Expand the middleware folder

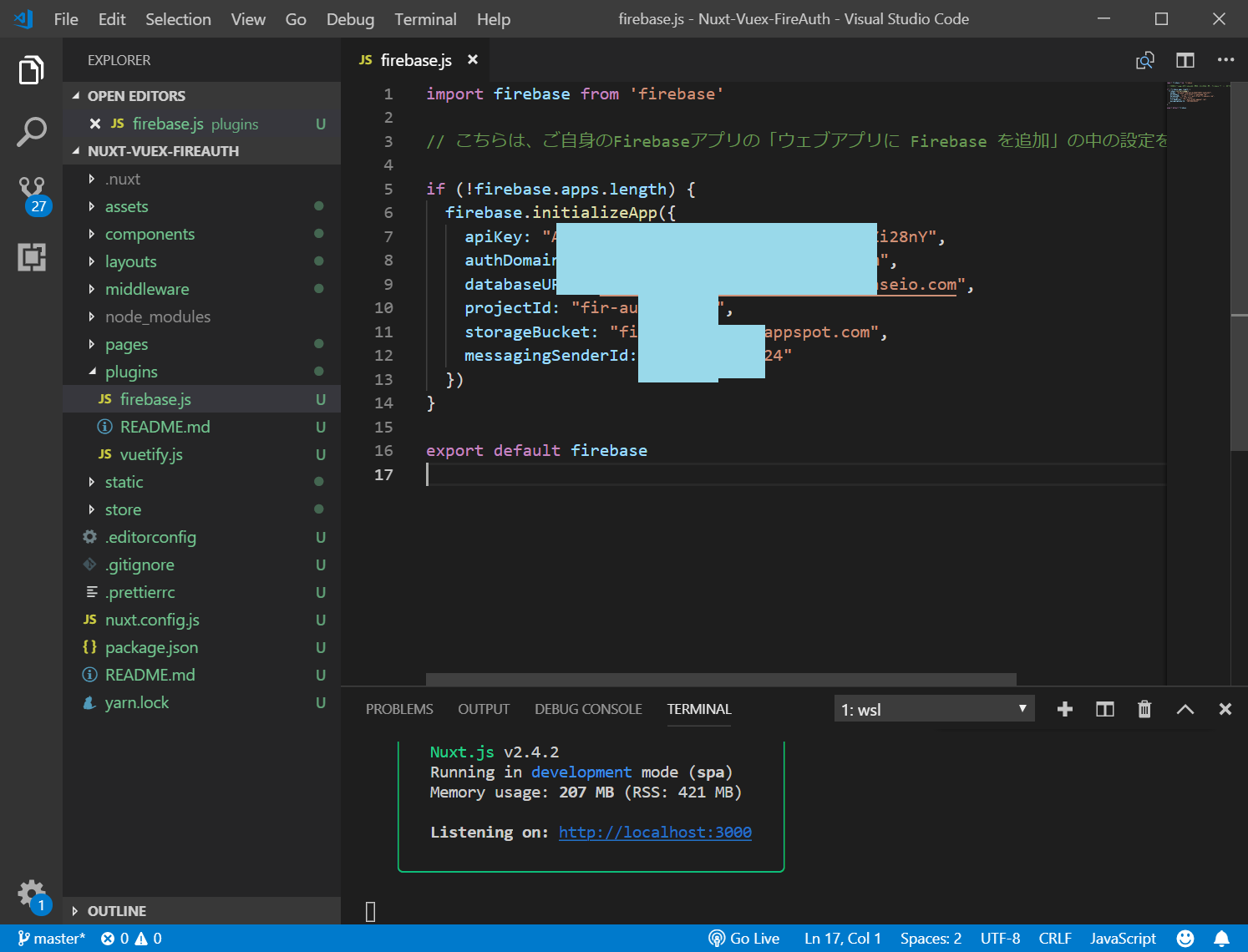(201, 289)
